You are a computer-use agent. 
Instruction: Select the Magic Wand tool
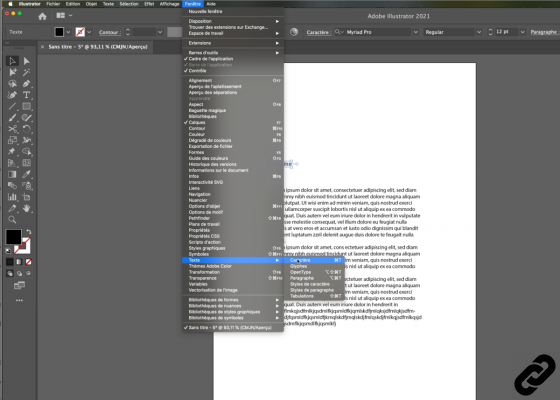click(26, 72)
